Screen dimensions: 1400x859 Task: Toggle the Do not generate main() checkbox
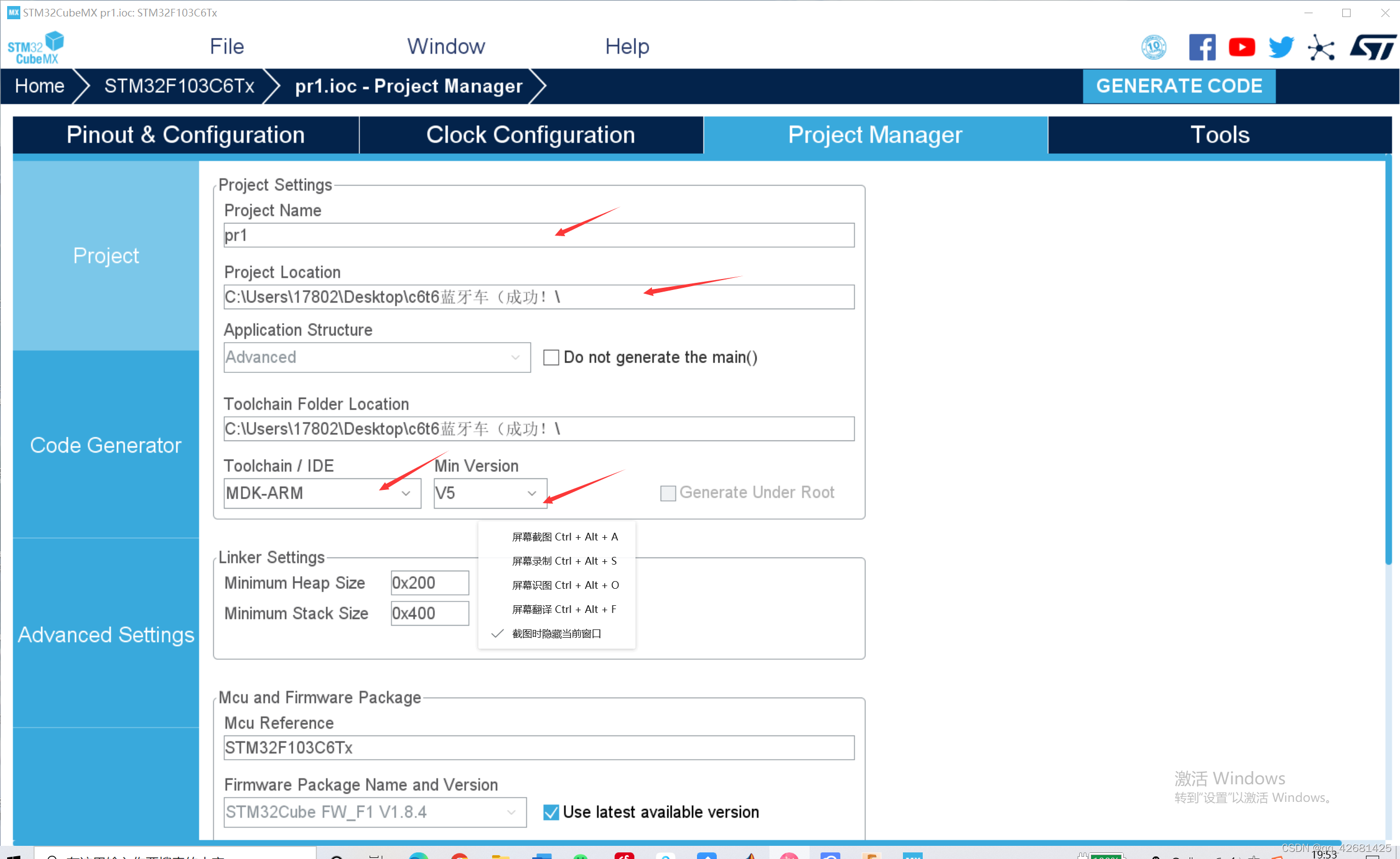coord(551,357)
